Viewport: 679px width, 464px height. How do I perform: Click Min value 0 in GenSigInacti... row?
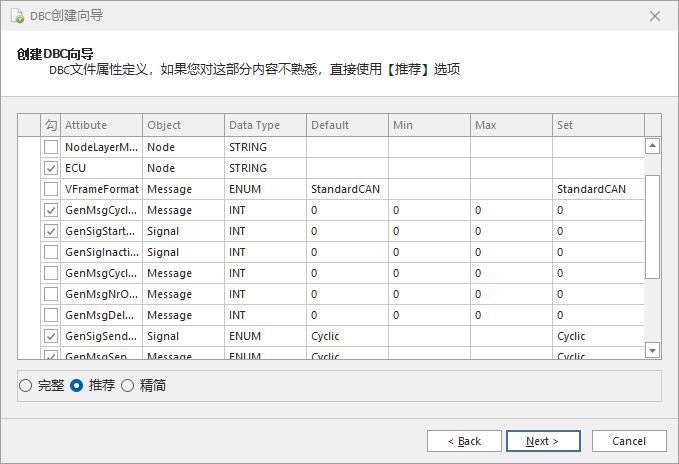pos(429,252)
